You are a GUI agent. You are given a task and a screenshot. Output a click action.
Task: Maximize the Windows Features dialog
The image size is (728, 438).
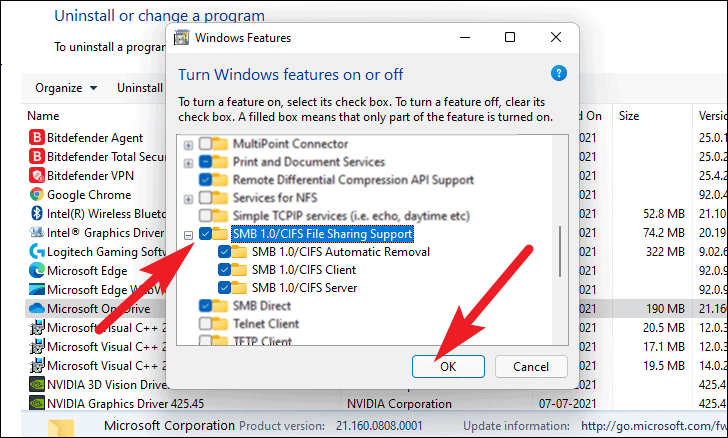click(x=510, y=37)
